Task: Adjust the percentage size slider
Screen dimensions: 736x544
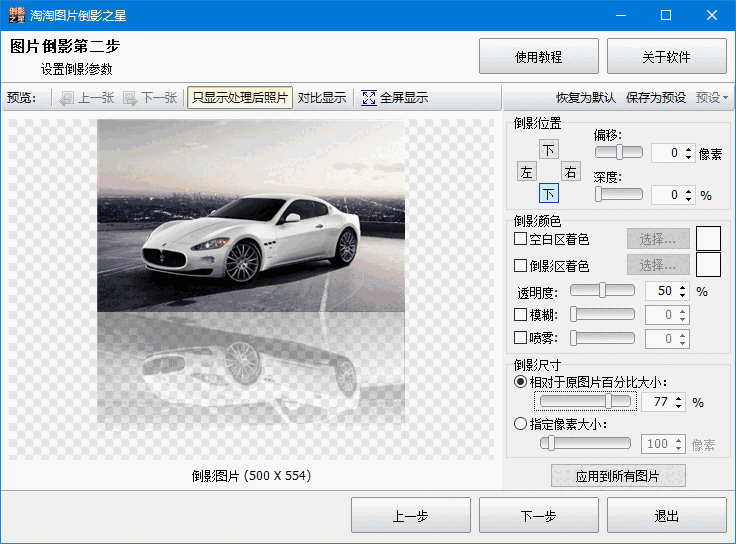Action: point(585,401)
